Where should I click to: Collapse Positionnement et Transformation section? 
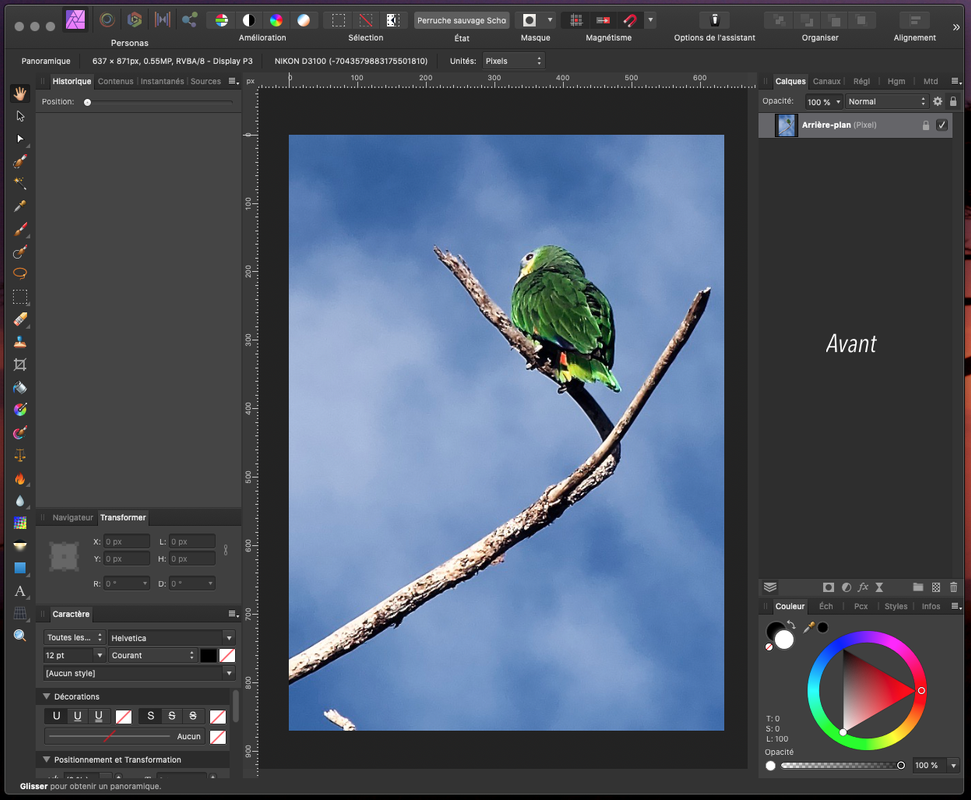coord(46,760)
